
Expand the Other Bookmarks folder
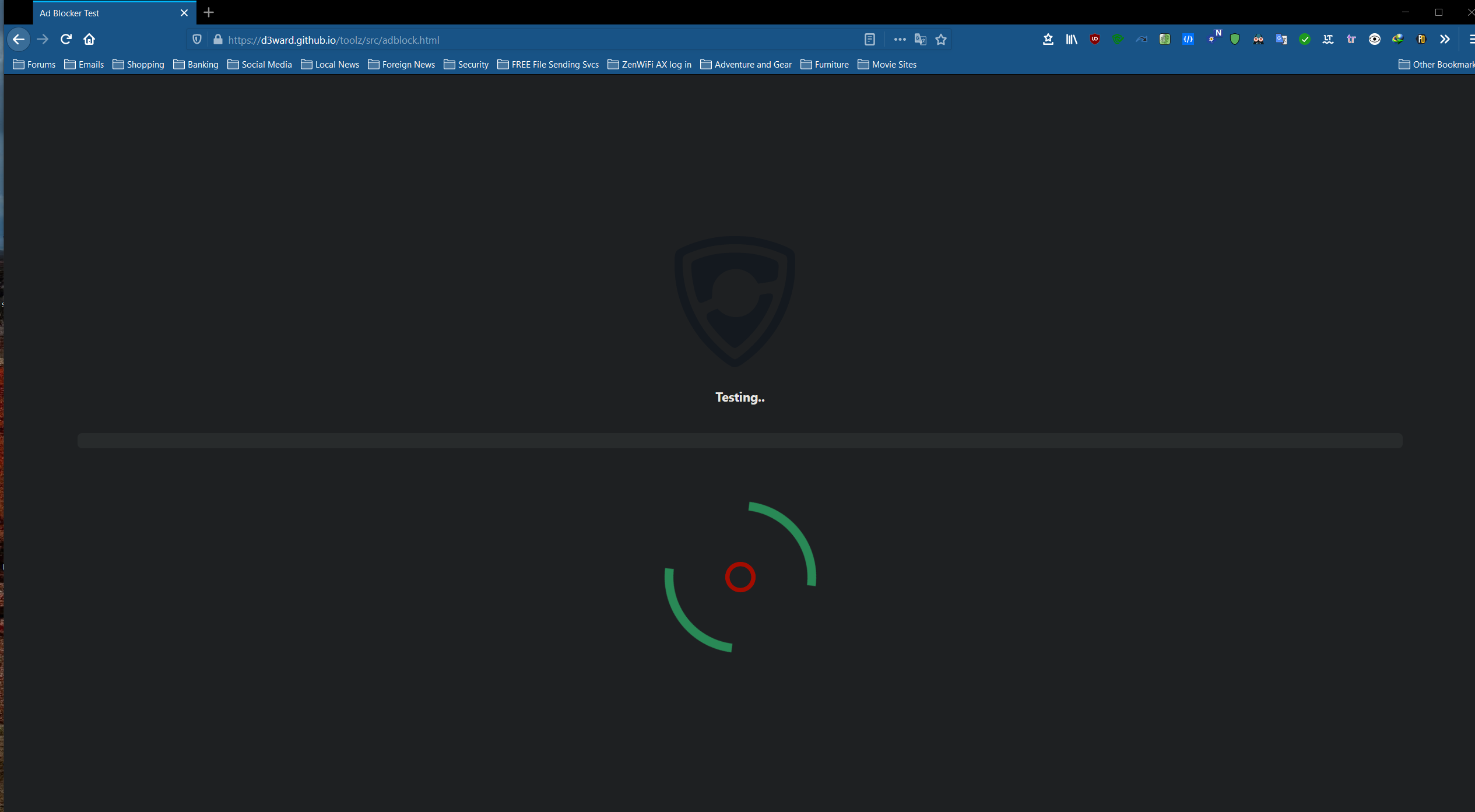1436,65
